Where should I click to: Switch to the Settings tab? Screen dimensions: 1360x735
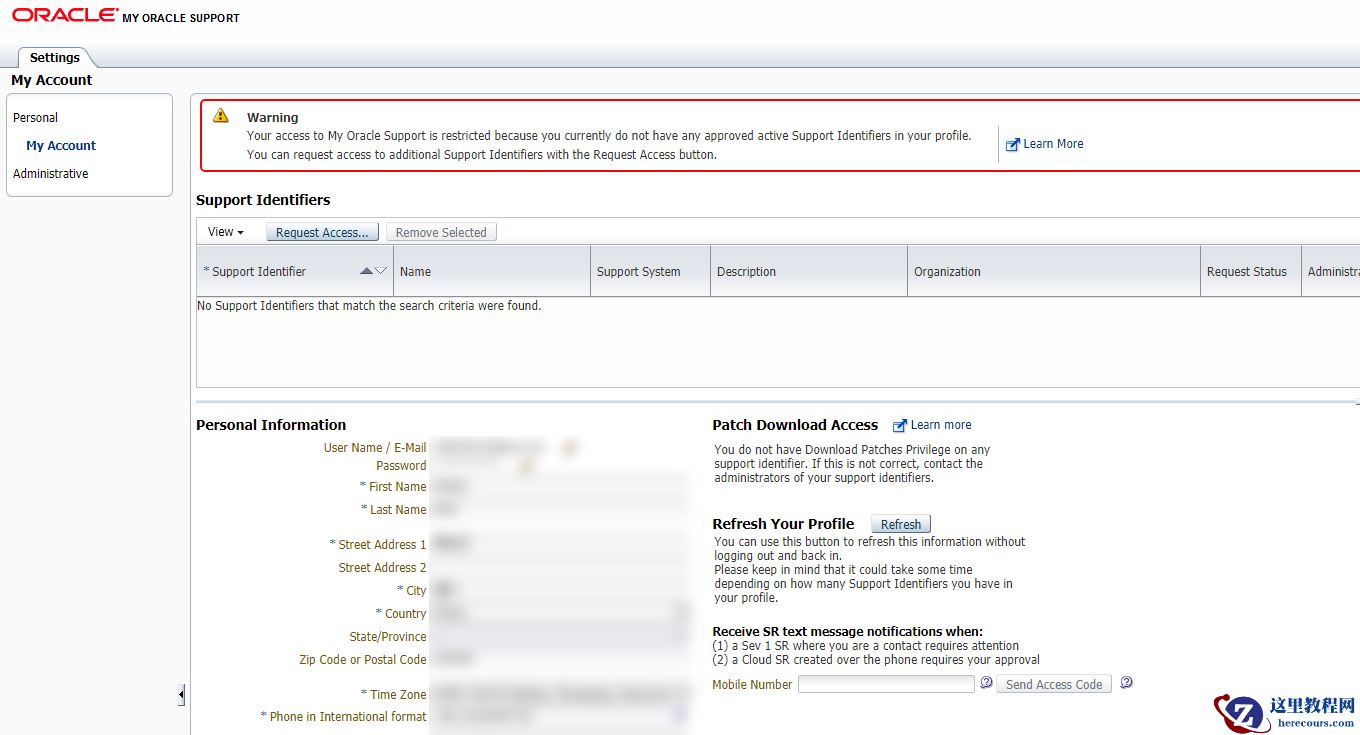(x=55, y=58)
